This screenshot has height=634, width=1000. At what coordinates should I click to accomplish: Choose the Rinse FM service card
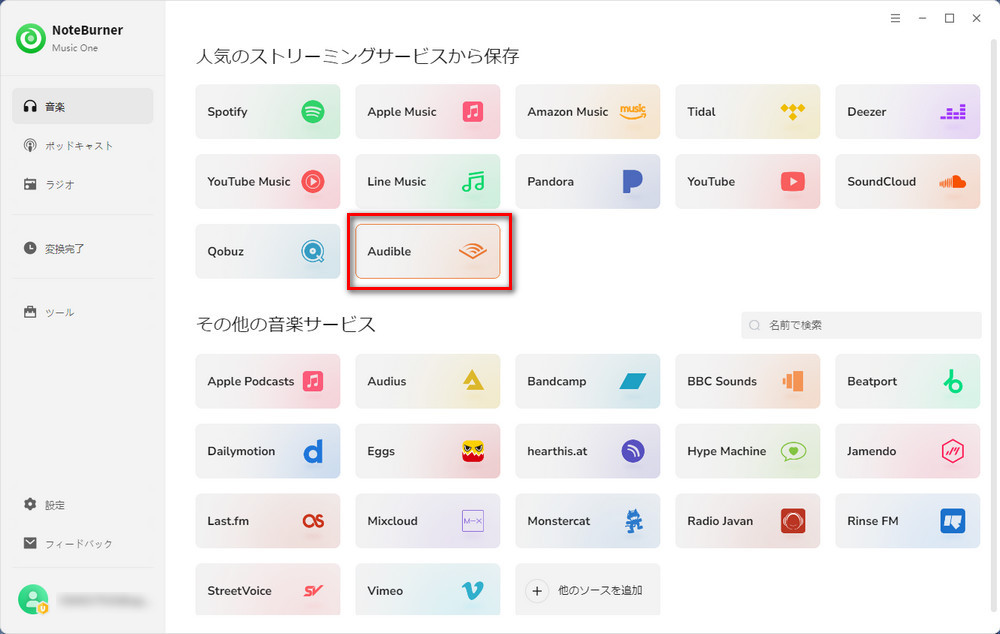pyautogui.click(x=908, y=521)
